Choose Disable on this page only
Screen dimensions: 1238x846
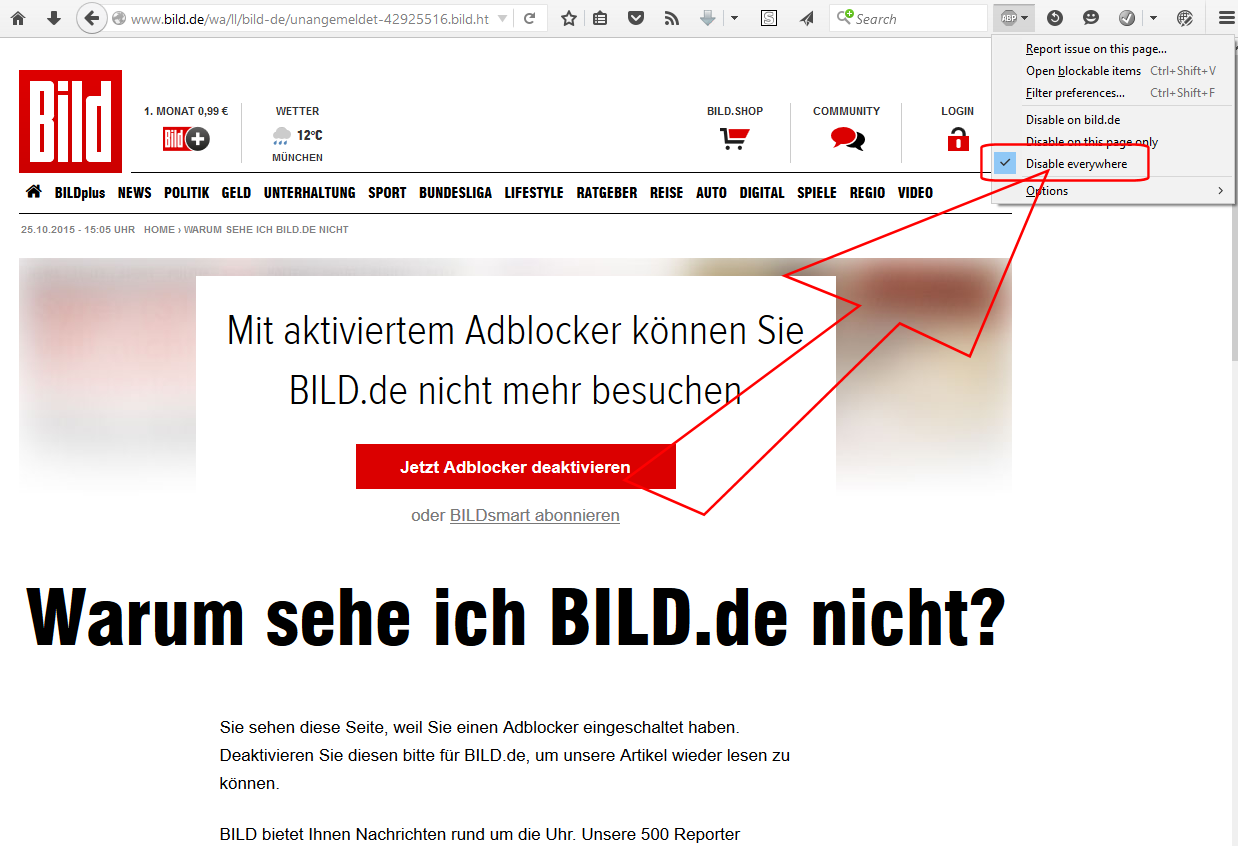click(1113, 142)
